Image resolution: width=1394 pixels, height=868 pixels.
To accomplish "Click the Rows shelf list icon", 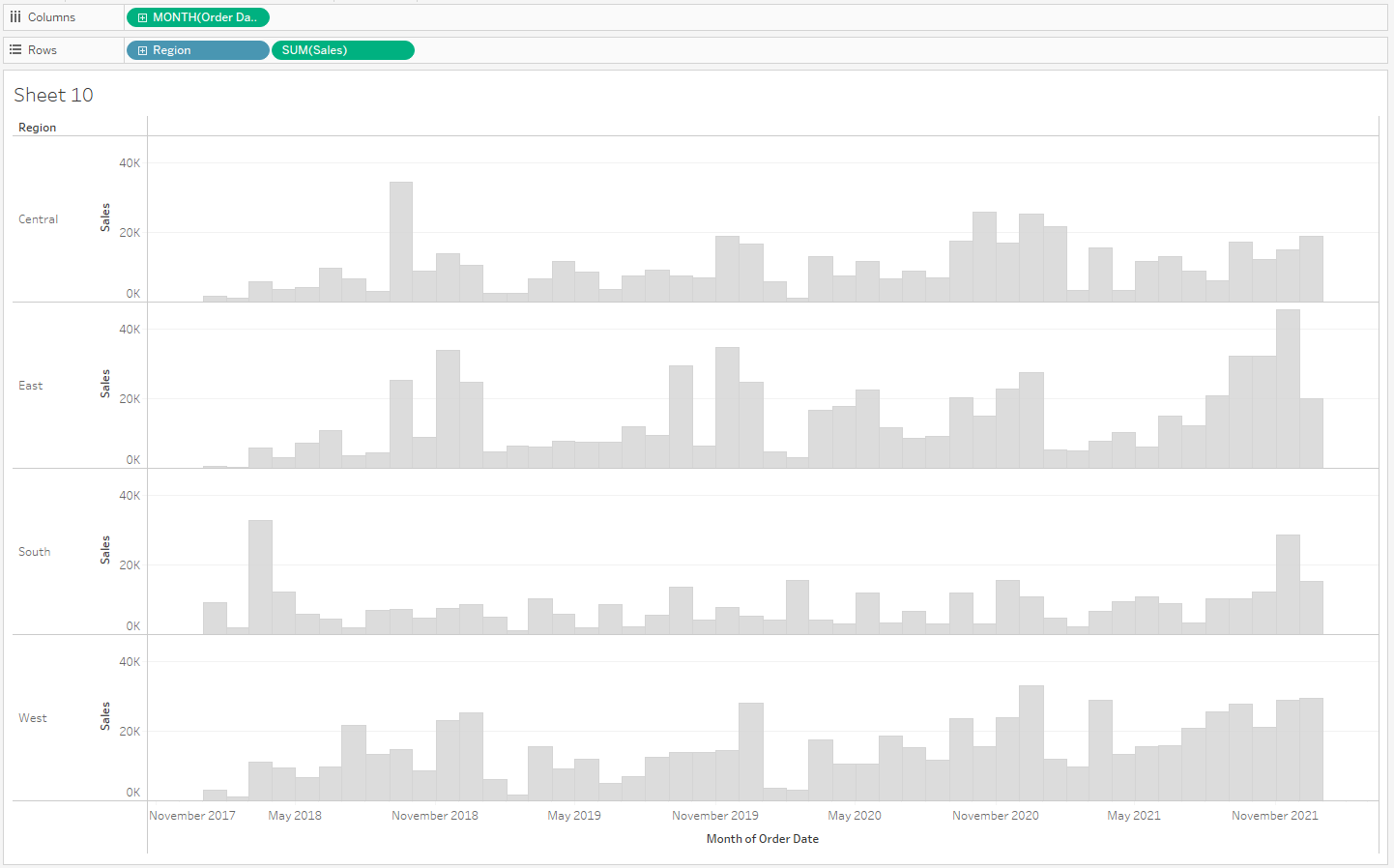I will pos(15,49).
